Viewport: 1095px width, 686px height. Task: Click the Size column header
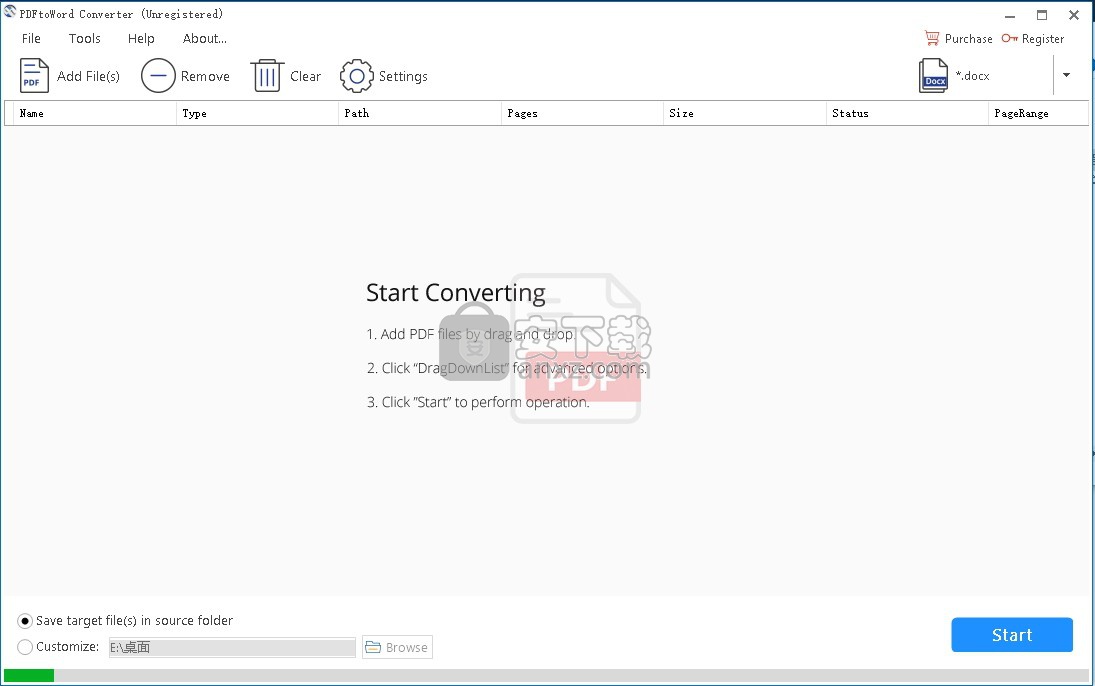click(744, 113)
